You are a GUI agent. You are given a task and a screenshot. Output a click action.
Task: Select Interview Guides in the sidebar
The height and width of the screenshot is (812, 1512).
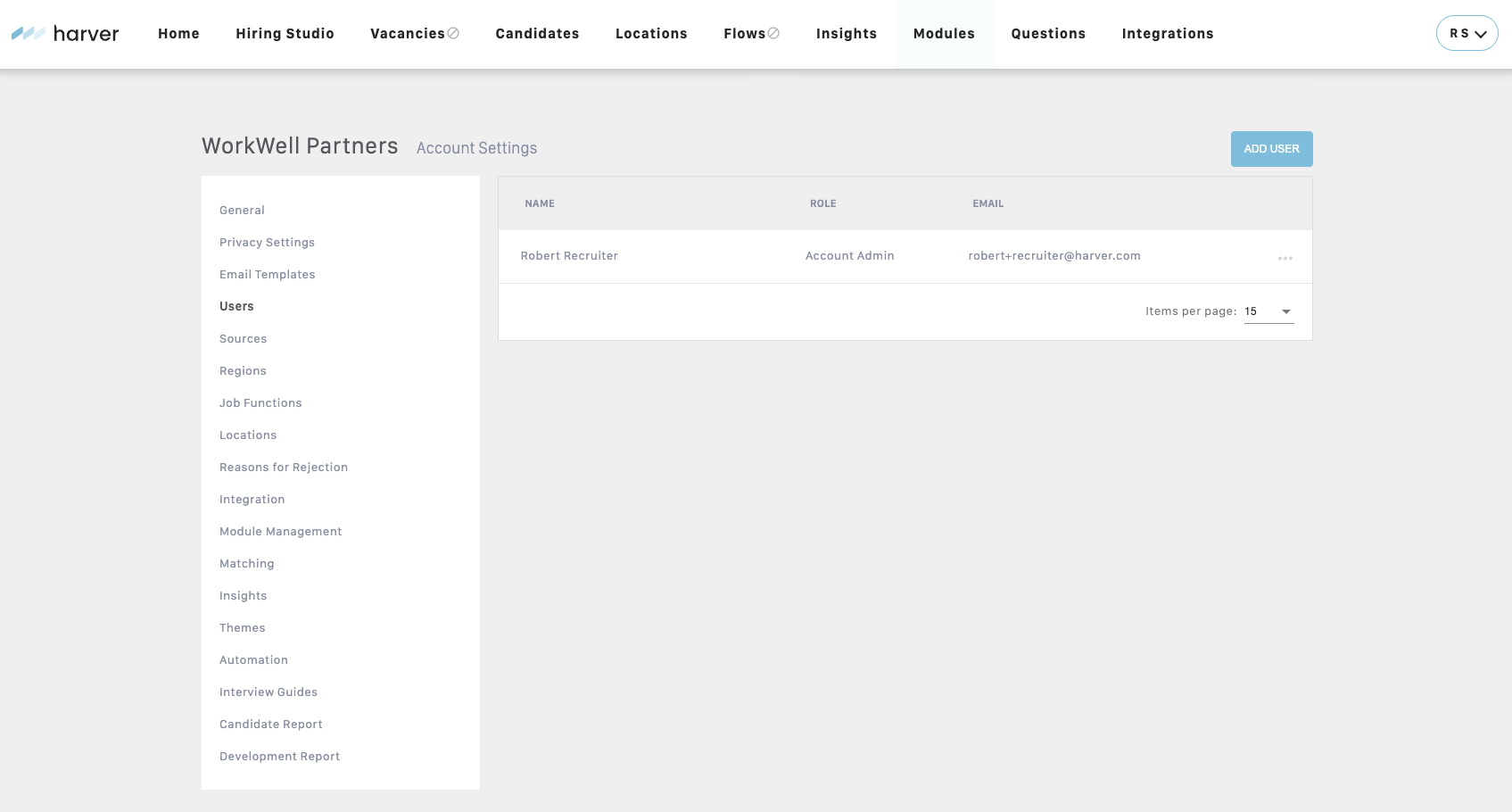click(x=268, y=692)
